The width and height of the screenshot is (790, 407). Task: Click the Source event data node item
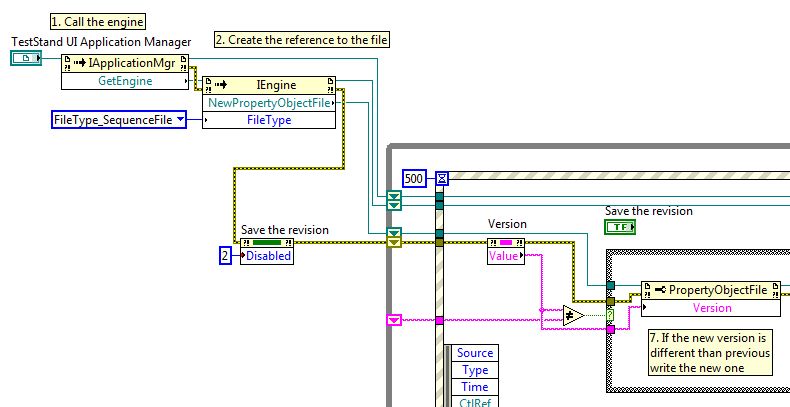(475, 353)
